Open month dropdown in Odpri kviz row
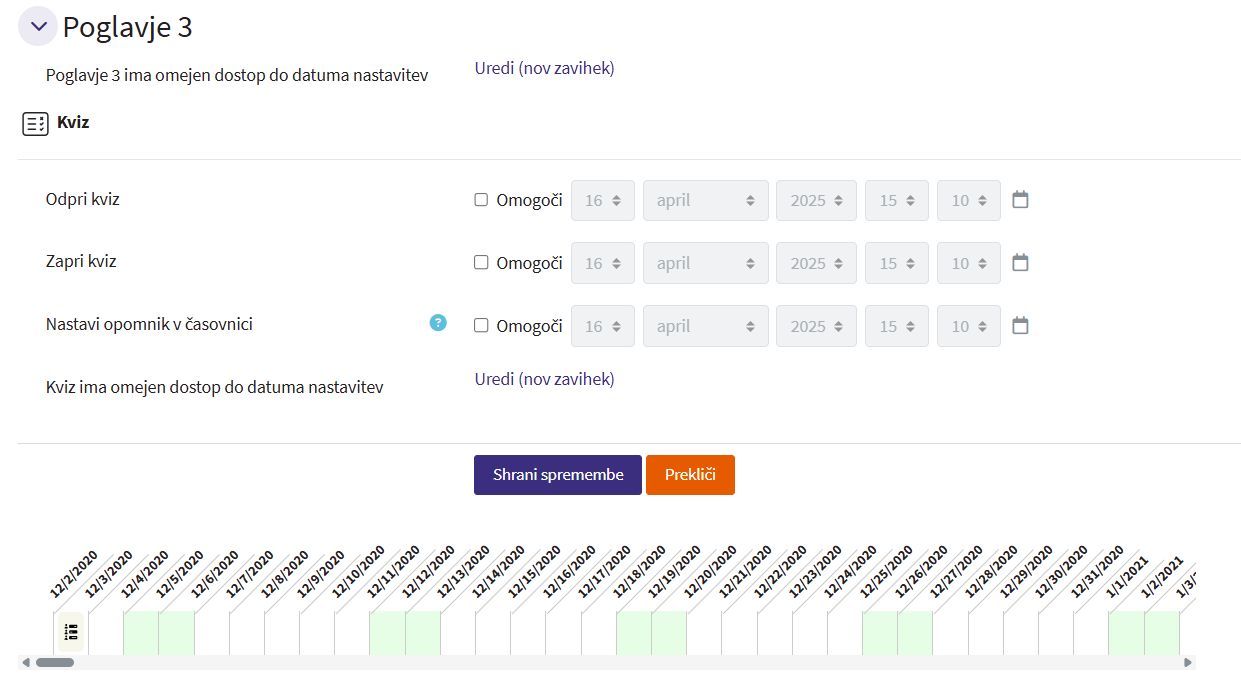This screenshot has width=1241, height=695. (x=705, y=201)
